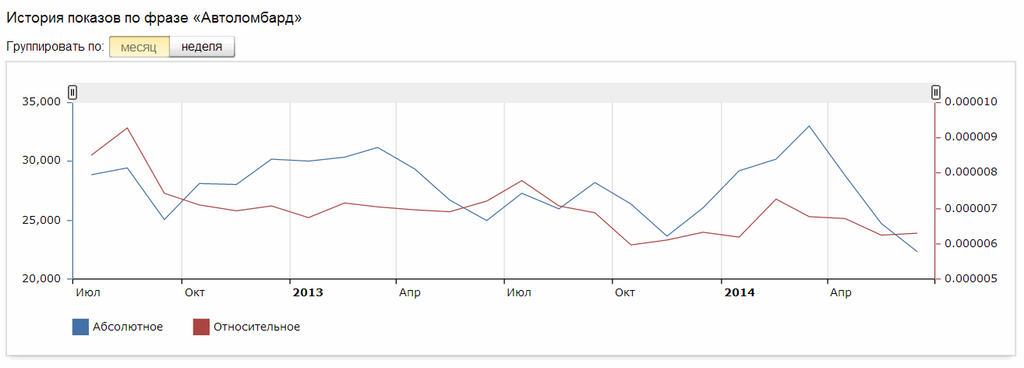Group data by месяц
The width and height of the screenshot is (1024, 368).
[139, 47]
